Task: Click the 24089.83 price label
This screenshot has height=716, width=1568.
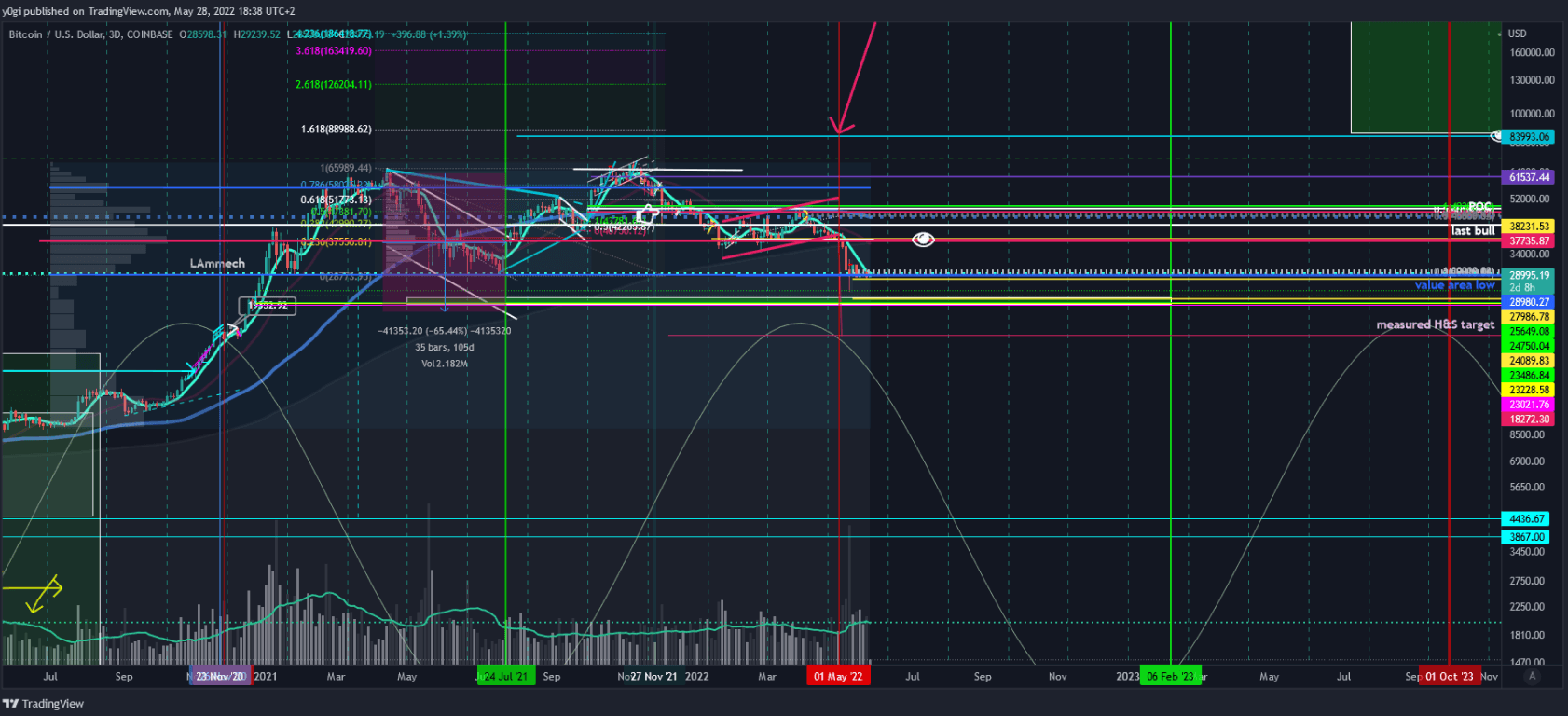Action: 1529,361
